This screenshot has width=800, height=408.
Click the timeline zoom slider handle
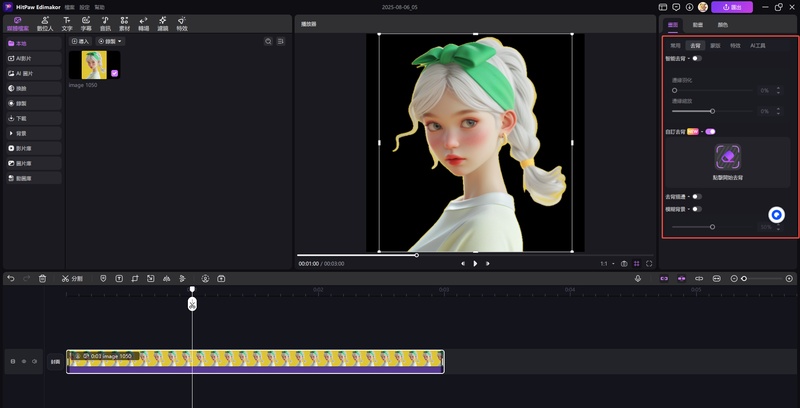click(x=744, y=278)
